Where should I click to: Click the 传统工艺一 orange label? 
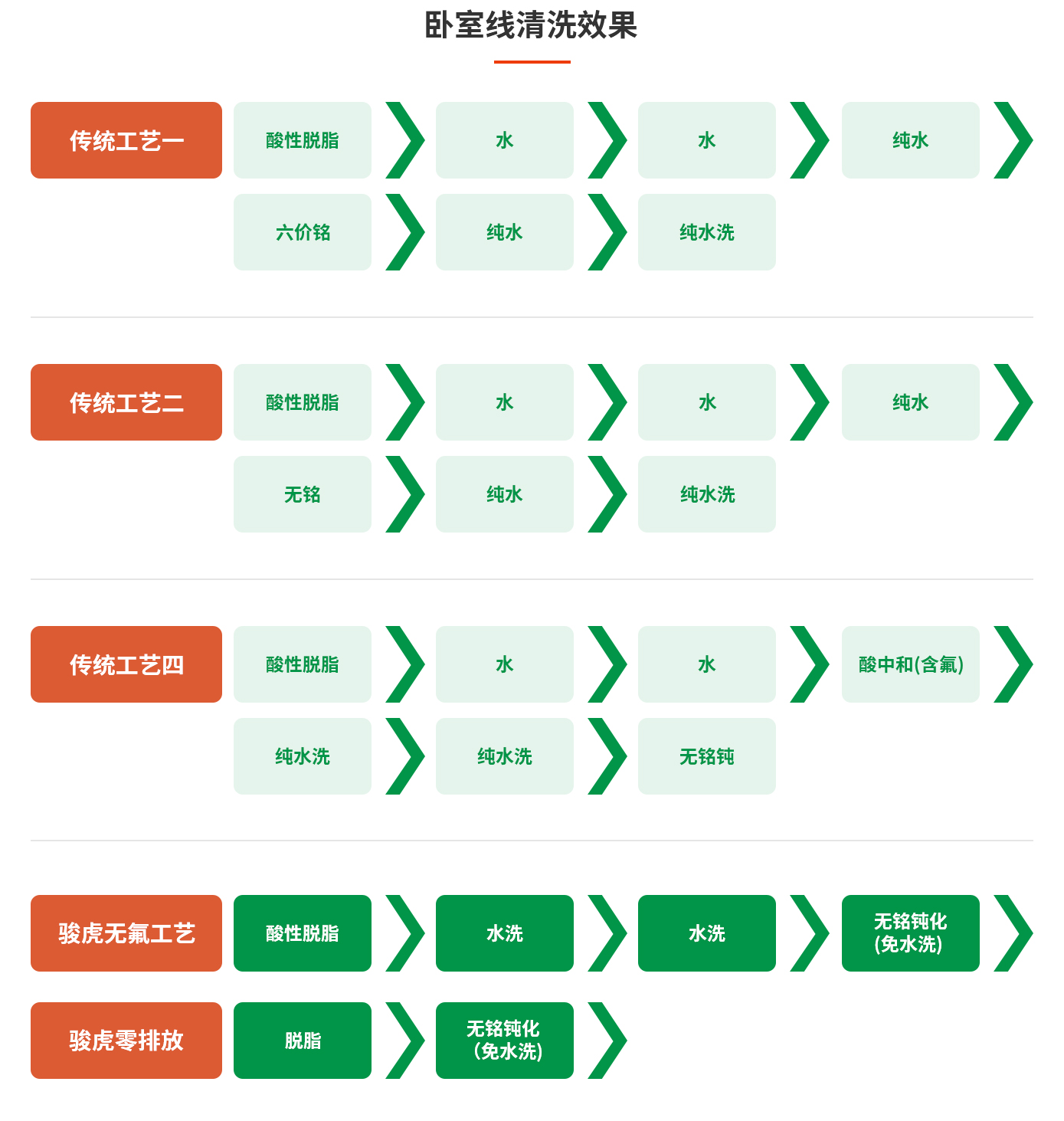coord(126,140)
